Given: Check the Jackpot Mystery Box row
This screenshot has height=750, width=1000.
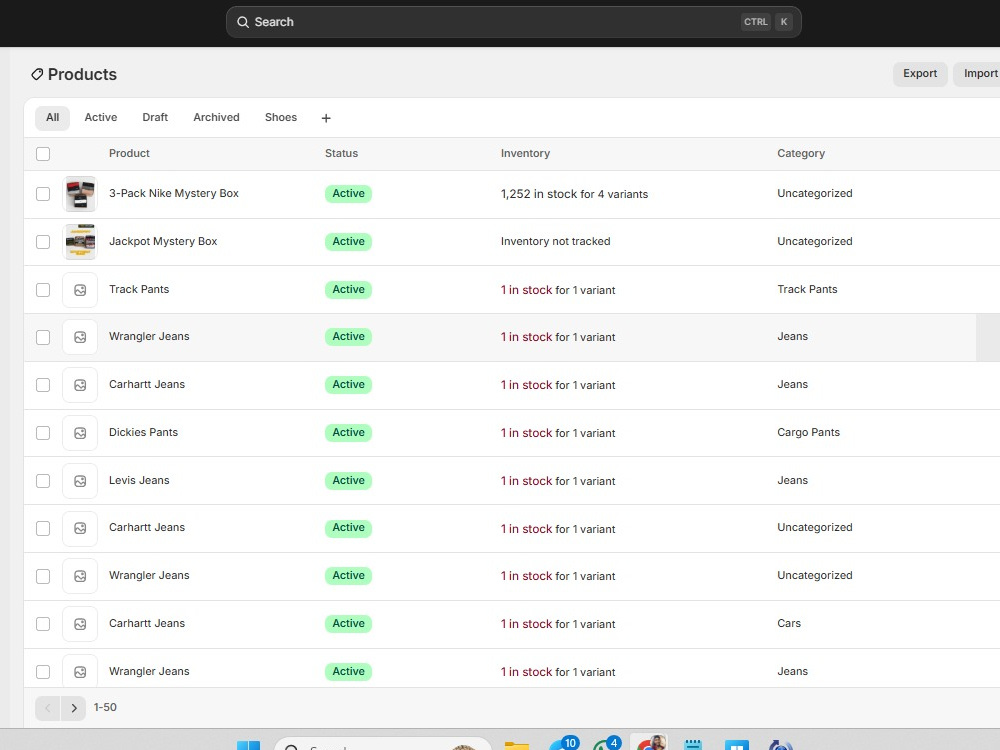Looking at the screenshot, I should point(43,242).
